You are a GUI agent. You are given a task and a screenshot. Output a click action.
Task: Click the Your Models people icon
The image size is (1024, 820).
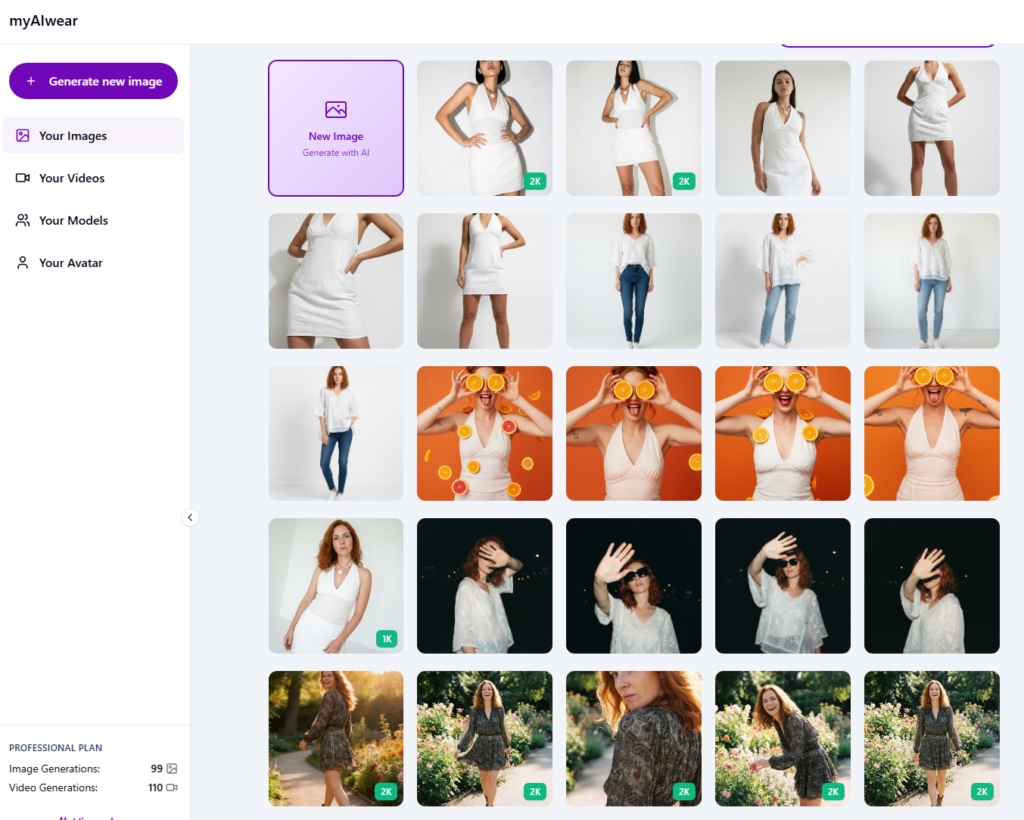pyautogui.click(x=22, y=221)
